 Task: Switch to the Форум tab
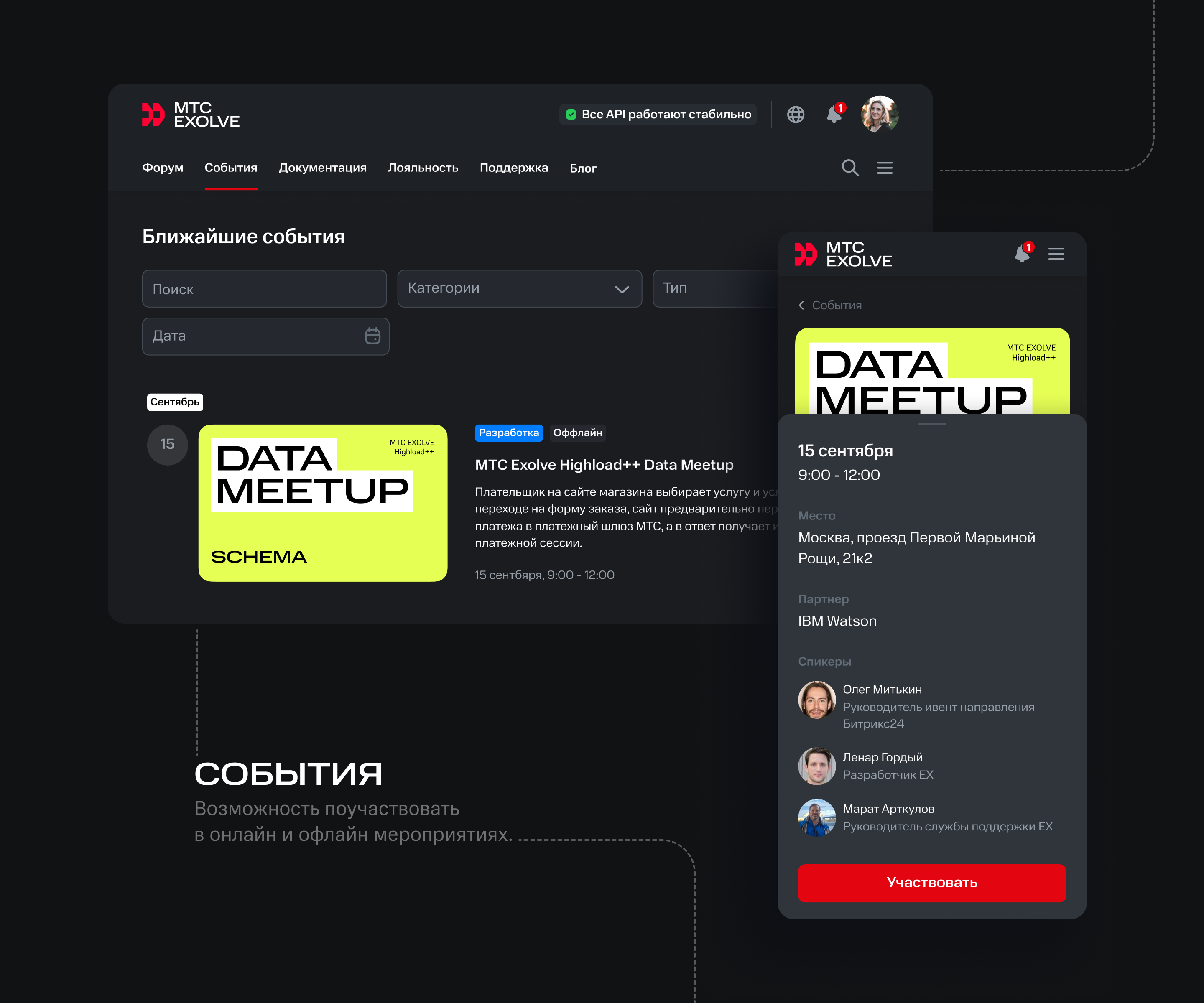(x=163, y=168)
